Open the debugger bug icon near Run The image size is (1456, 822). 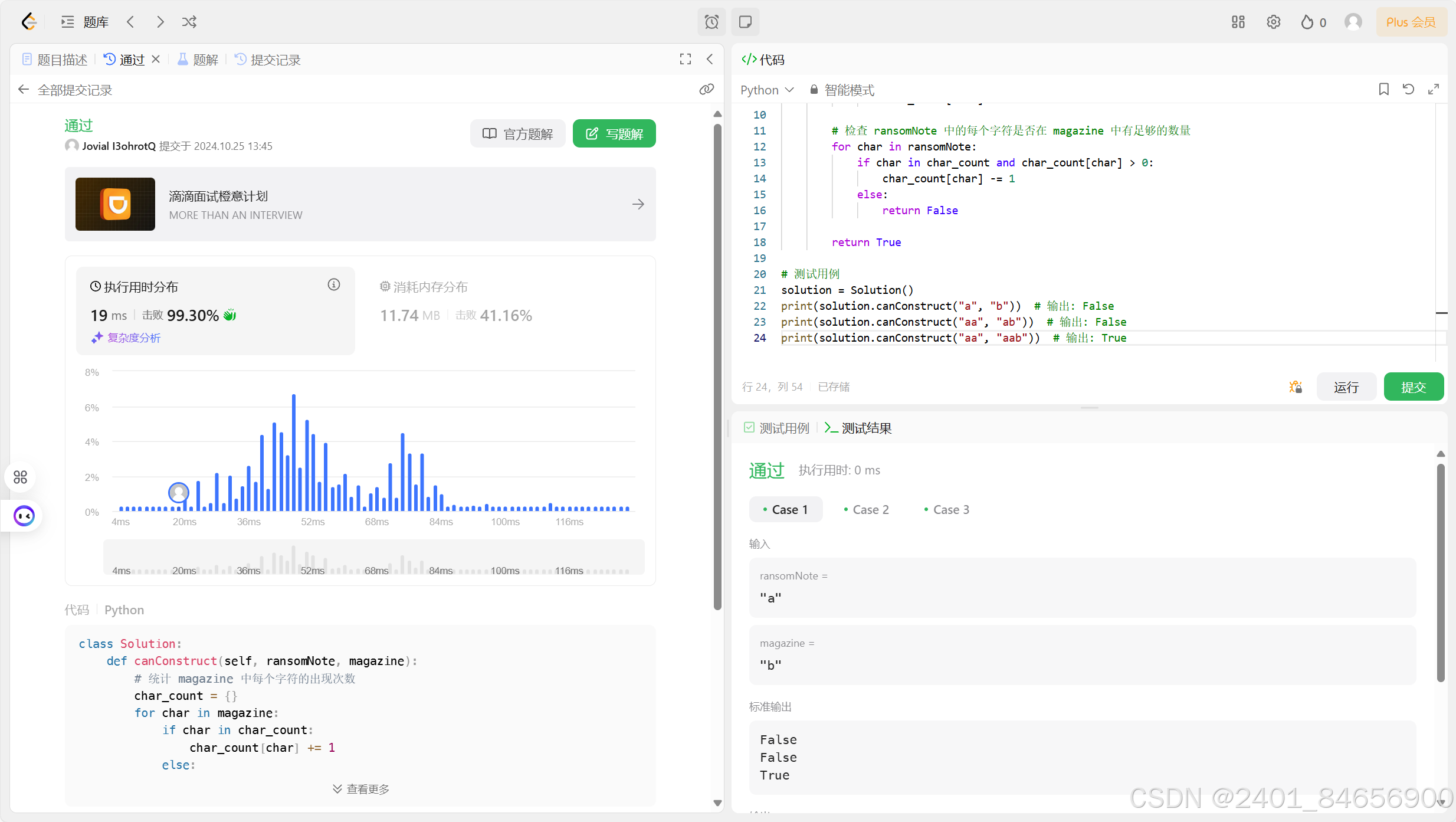click(x=1295, y=387)
